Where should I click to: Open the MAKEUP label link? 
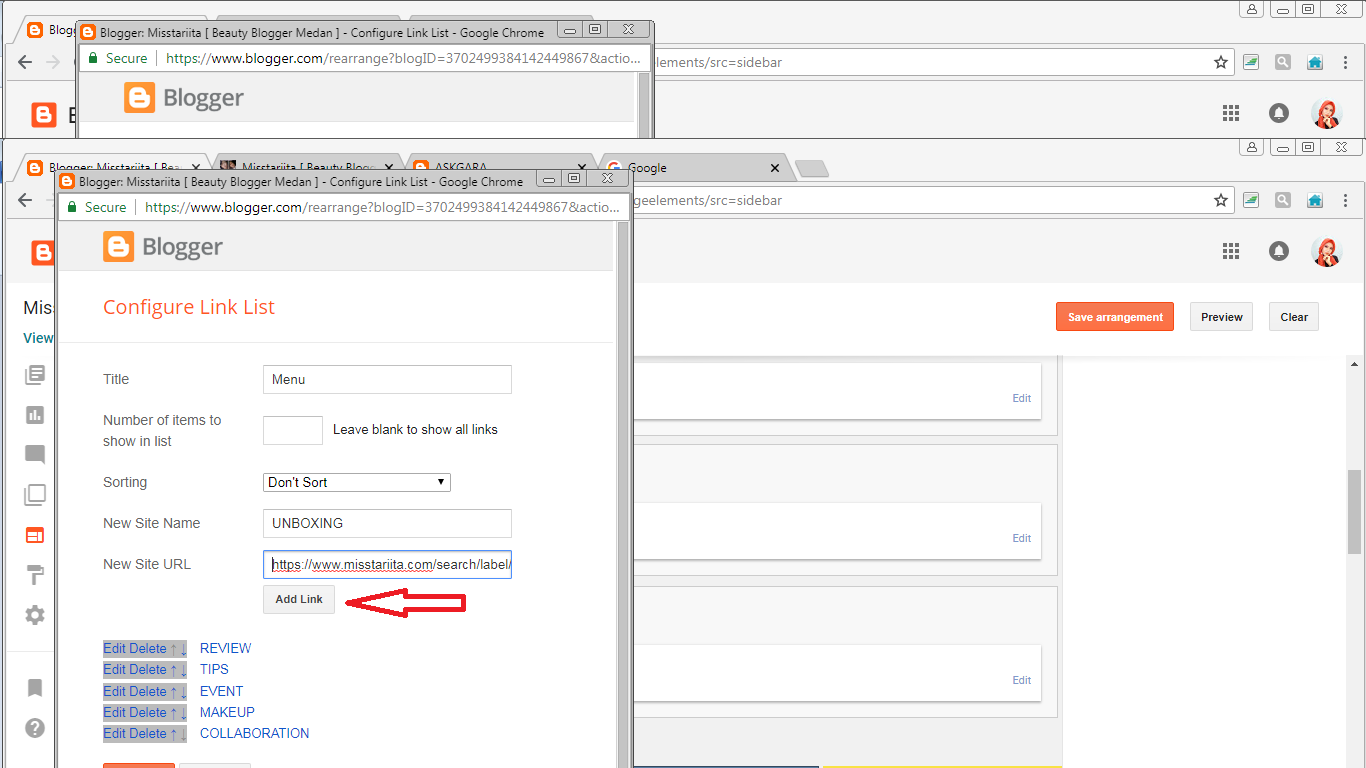pyautogui.click(x=227, y=712)
